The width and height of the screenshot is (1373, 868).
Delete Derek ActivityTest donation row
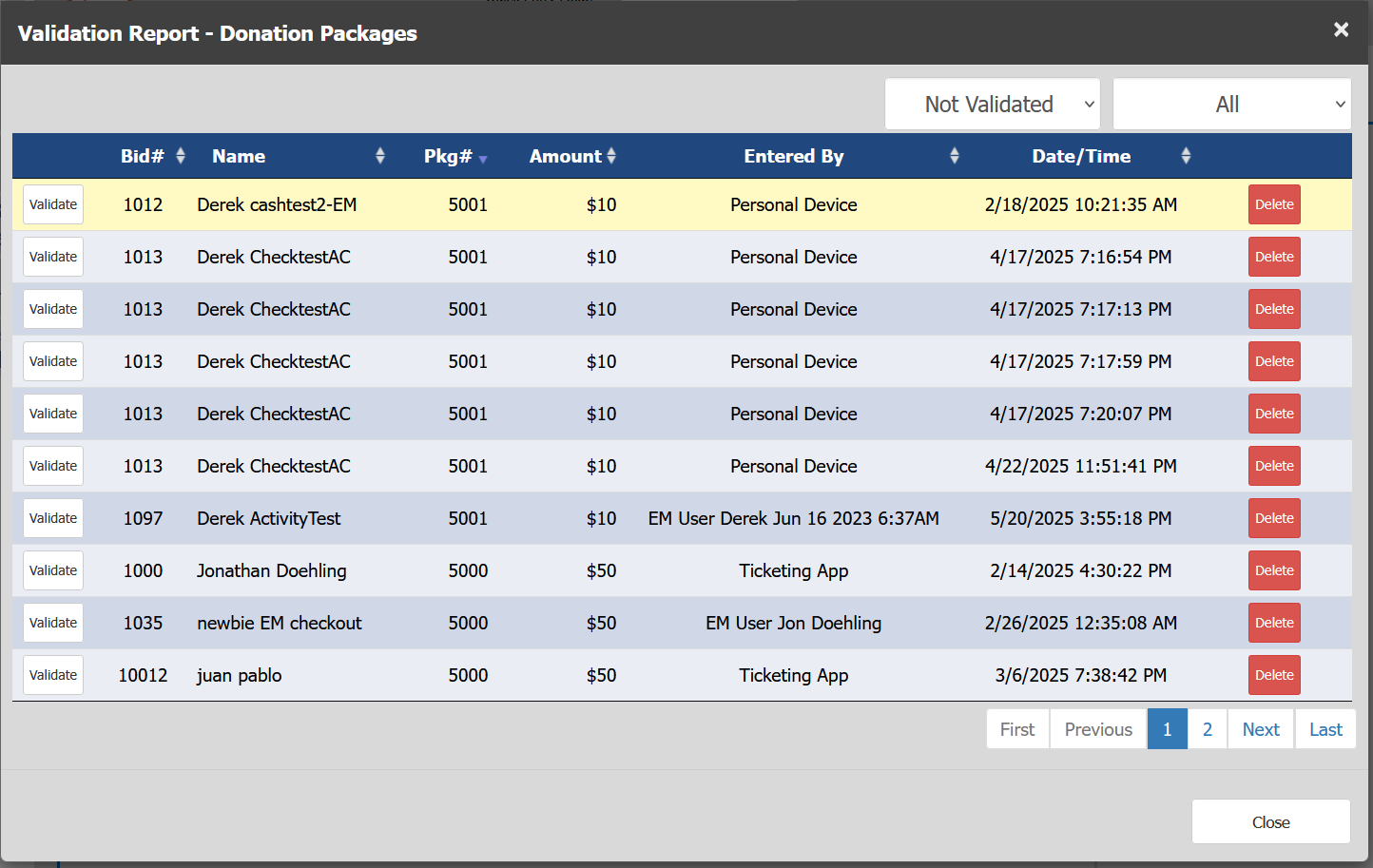(1273, 518)
